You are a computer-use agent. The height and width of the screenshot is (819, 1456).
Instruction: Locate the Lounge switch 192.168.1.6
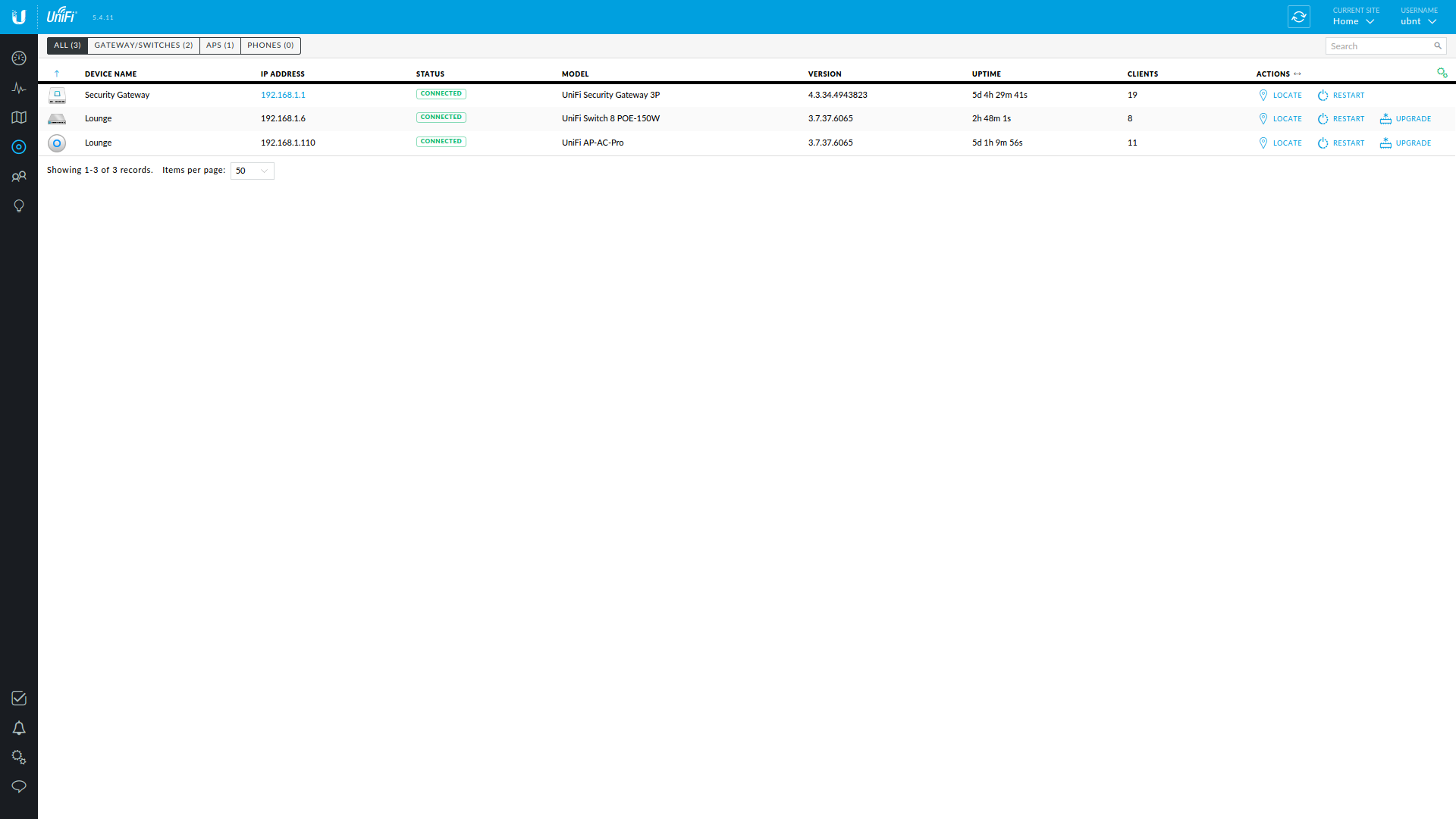pos(1280,119)
